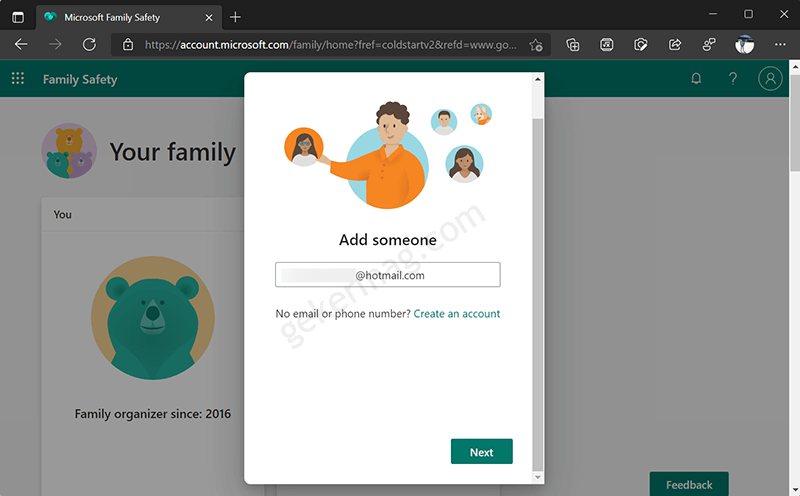
Task: Open the Feedback button
Action: pyautogui.click(x=689, y=484)
